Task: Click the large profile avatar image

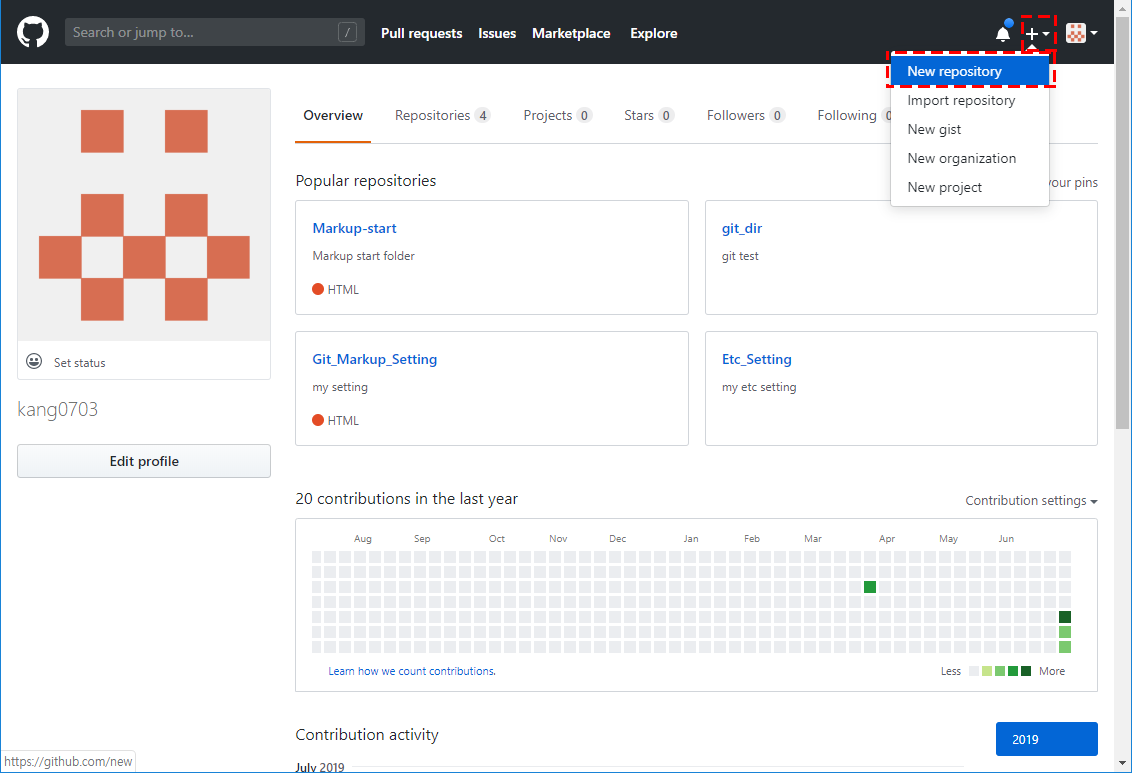Action: click(144, 215)
